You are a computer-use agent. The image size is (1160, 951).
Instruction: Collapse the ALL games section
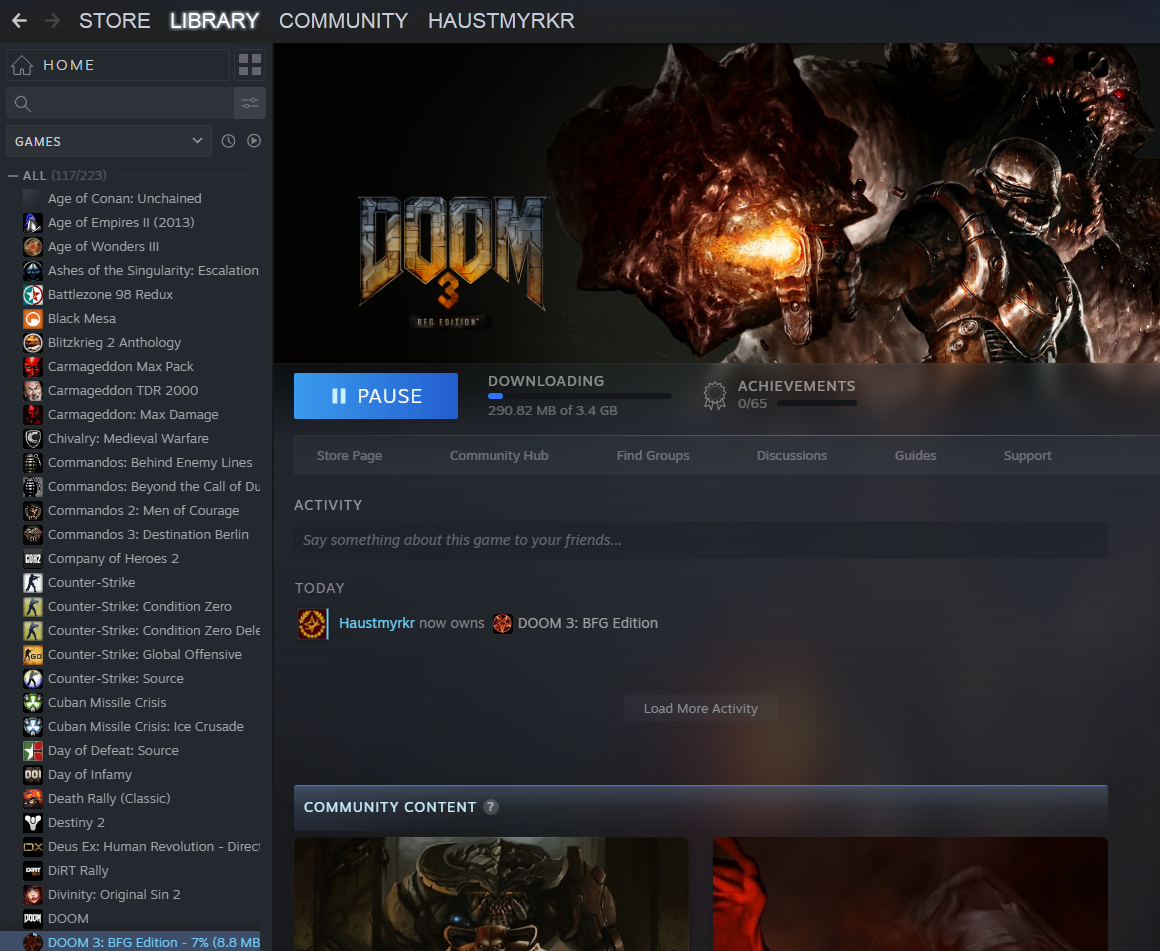(x=13, y=176)
